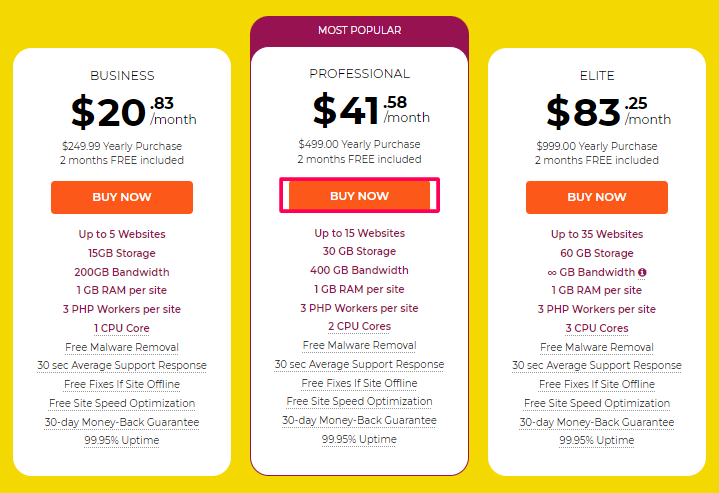
Task: Click Professional 30-day Money-Back Guarantee
Action: coord(360,420)
